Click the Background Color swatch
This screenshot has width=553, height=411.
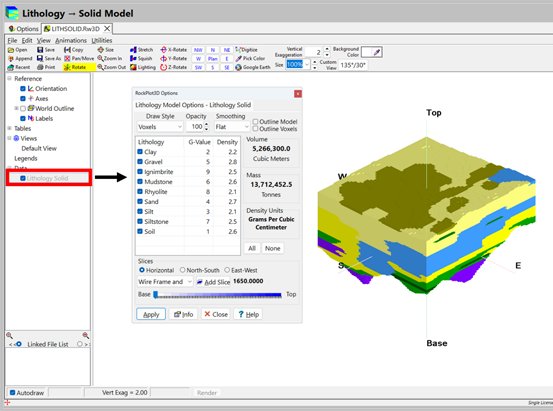click(x=372, y=52)
